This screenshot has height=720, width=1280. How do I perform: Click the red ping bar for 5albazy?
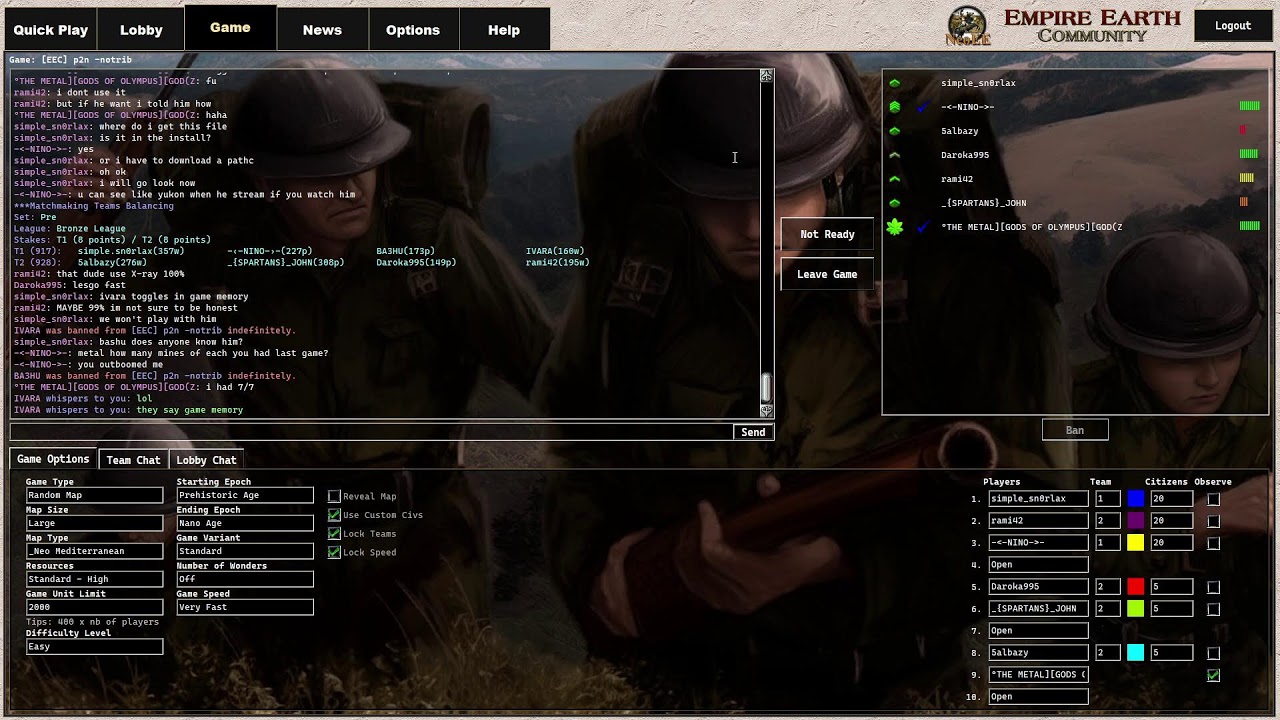click(x=1243, y=130)
